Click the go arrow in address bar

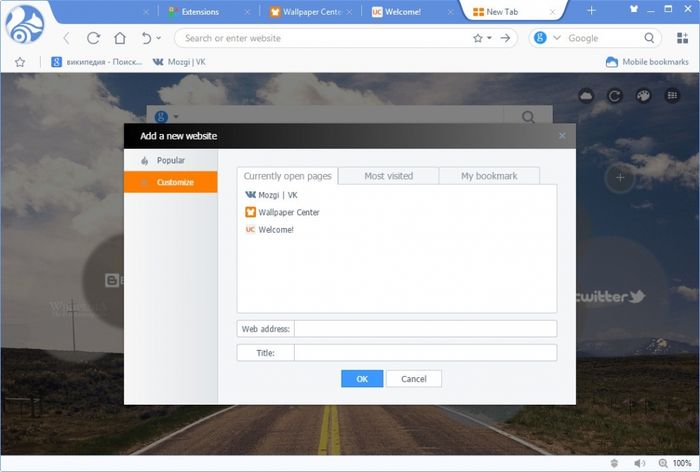pos(505,38)
